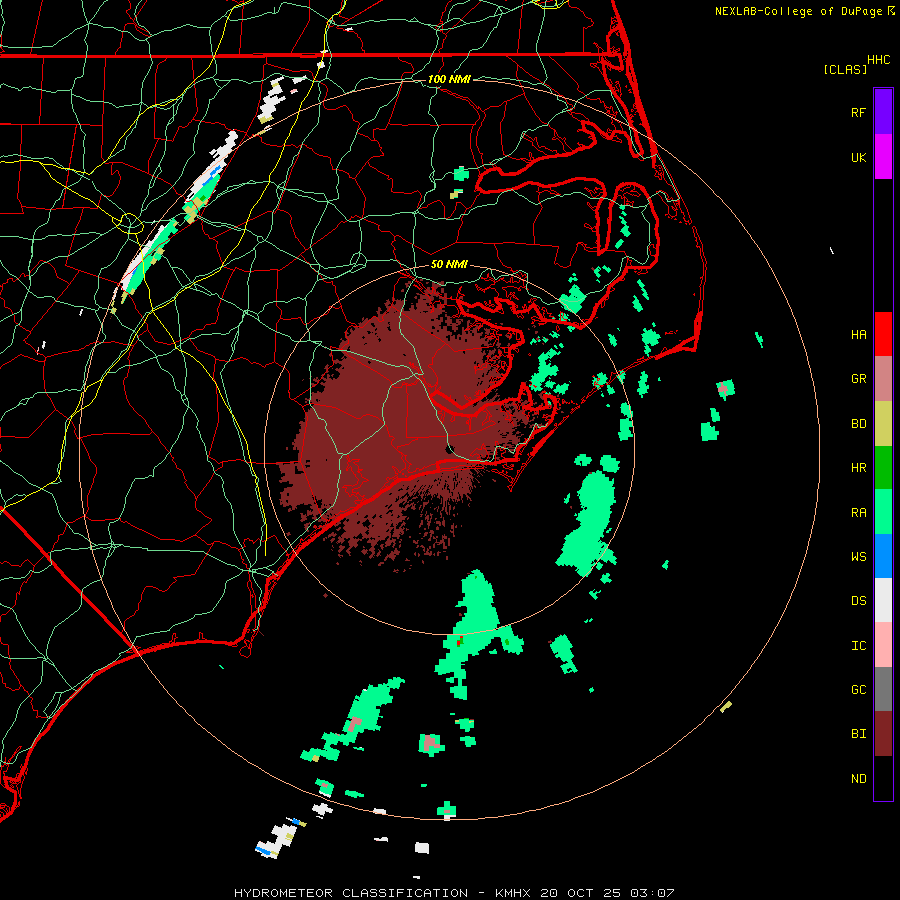
Task: Click the Hydrometeor Classification KMHX caption
Action: (x=453, y=893)
